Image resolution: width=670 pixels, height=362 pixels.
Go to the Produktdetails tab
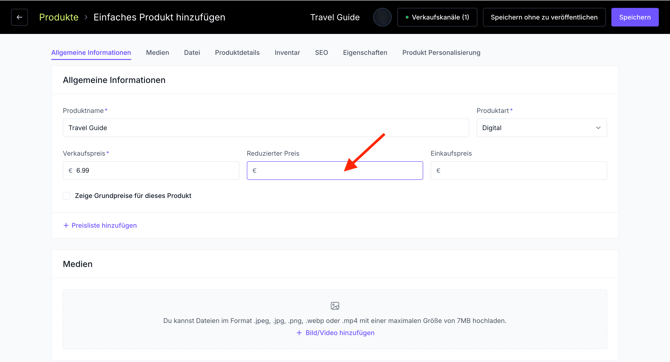pyautogui.click(x=237, y=53)
